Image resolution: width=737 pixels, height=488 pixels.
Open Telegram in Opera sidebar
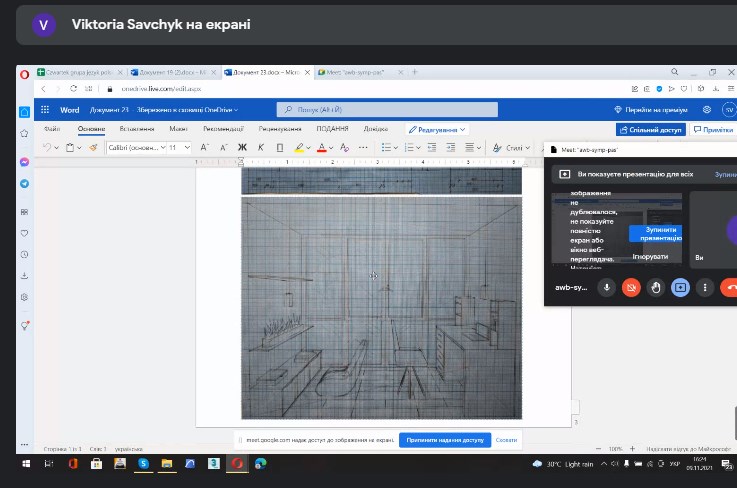pyautogui.click(x=24, y=183)
